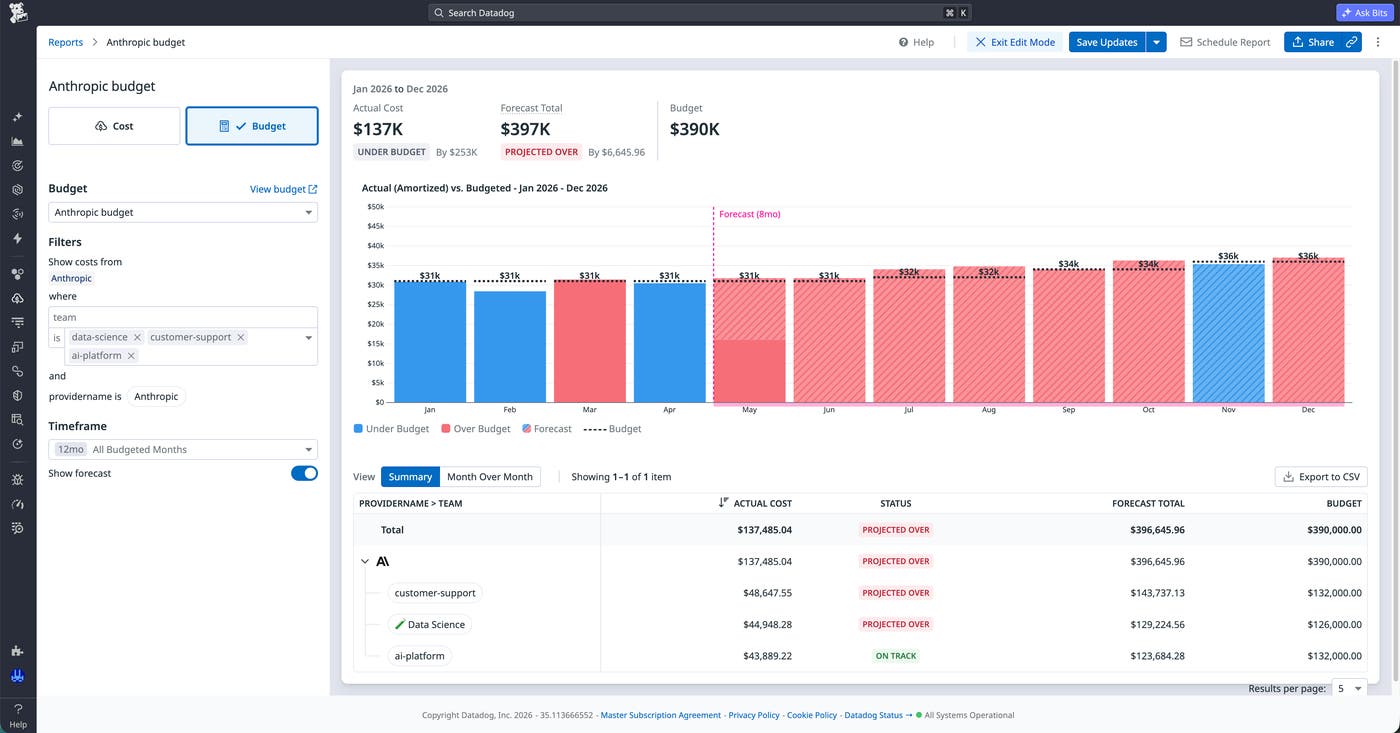Open the hexagon sidebar icon
Screen dimensions: 1400x733
coord(17,189)
